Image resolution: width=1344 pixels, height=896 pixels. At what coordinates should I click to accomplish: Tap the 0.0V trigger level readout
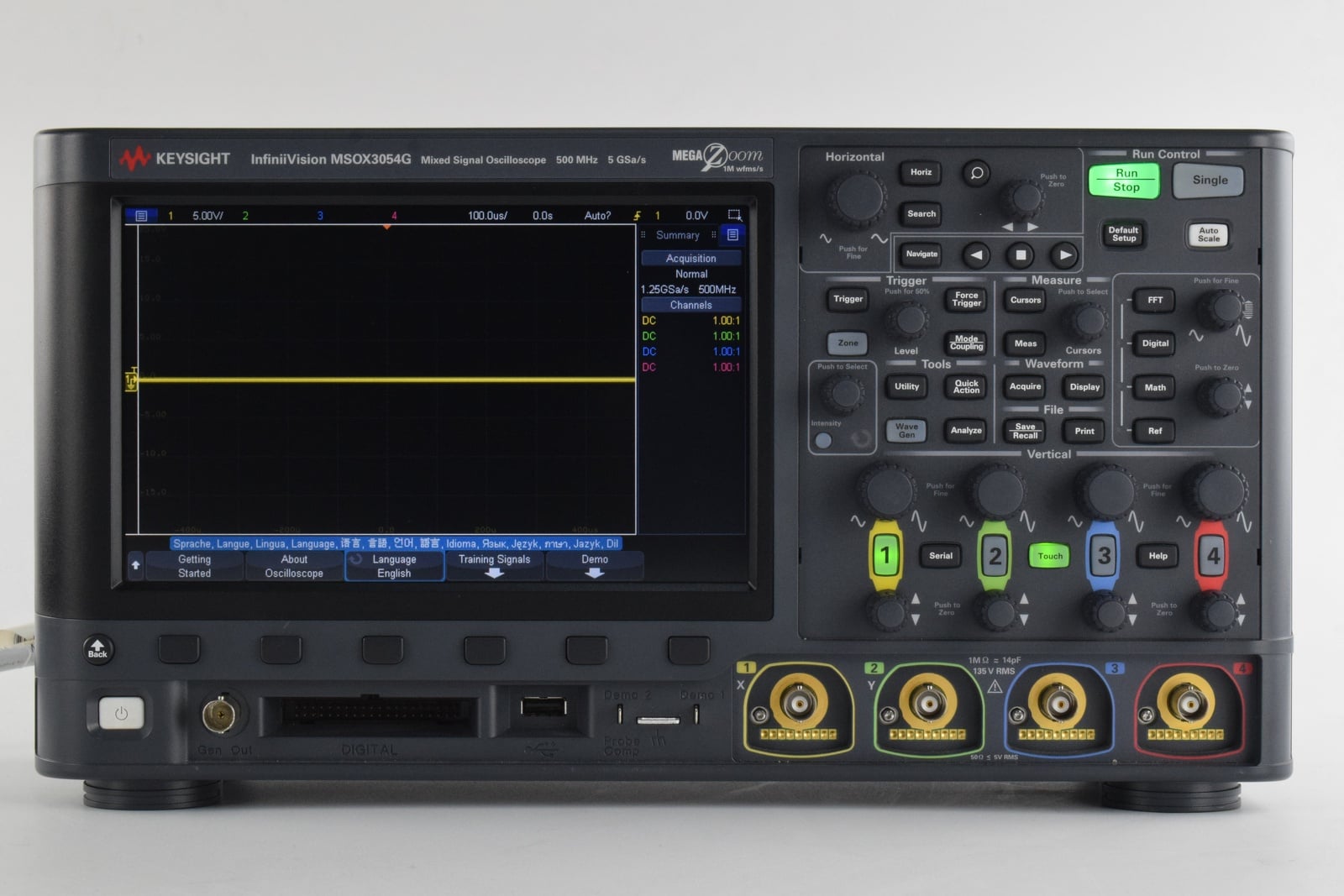696,216
